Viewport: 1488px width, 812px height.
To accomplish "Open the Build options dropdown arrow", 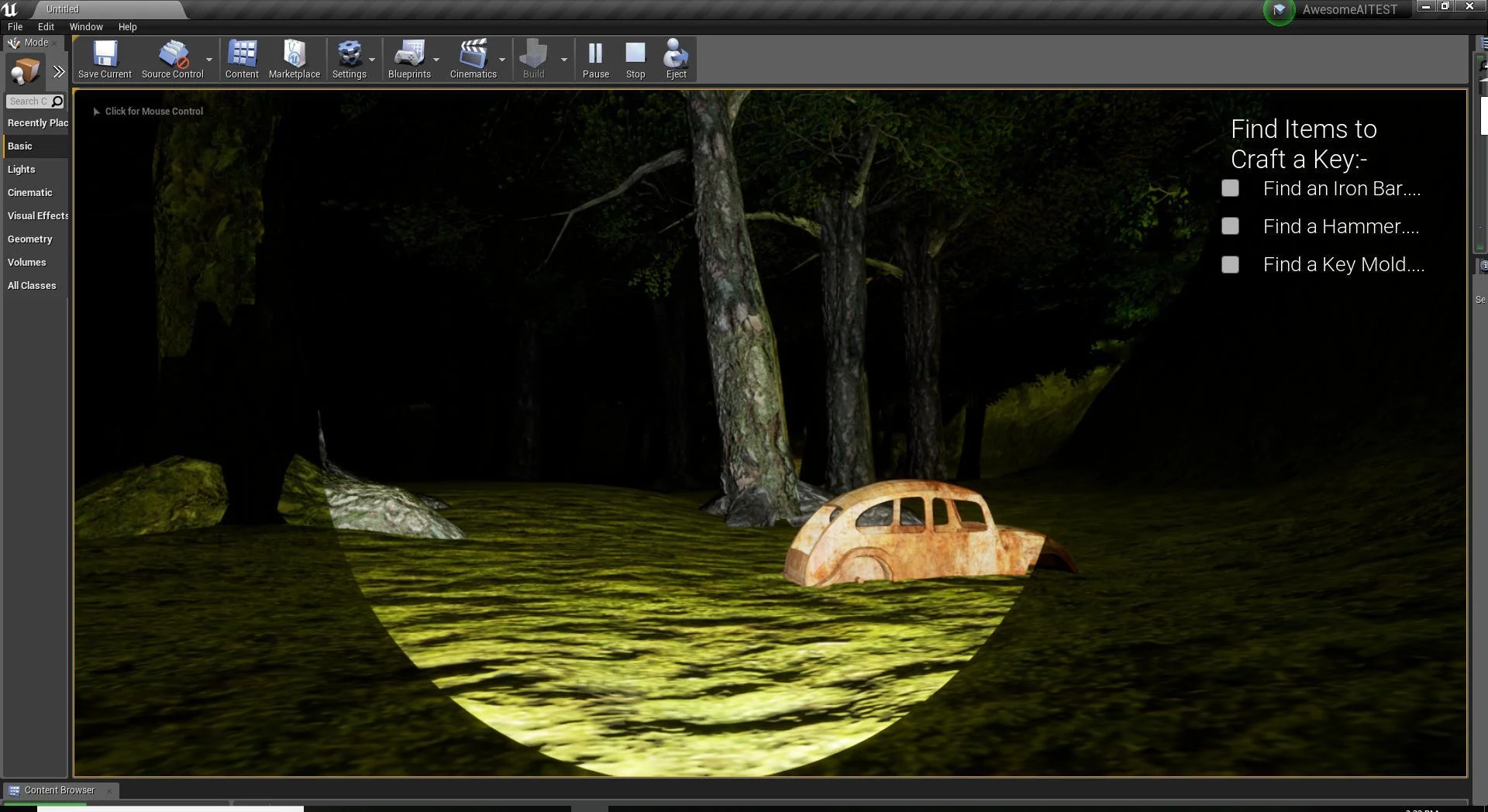I will 564,60.
